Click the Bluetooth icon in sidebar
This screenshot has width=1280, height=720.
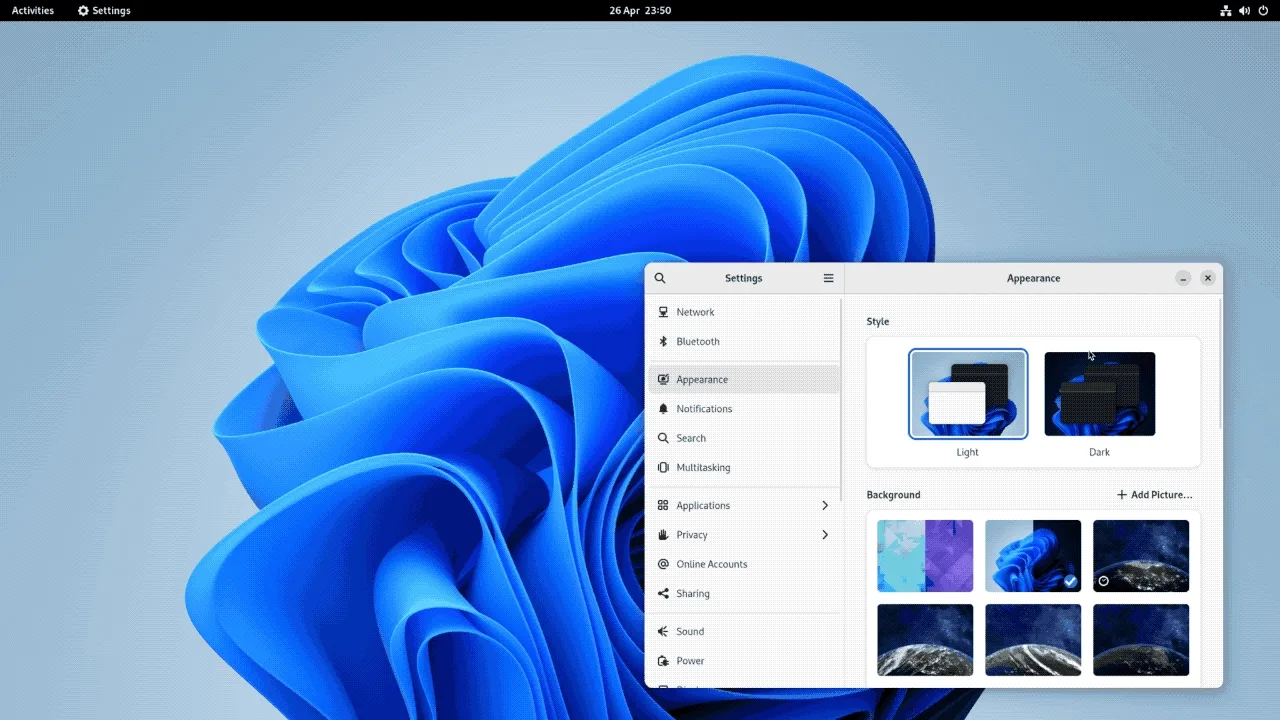pyautogui.click(x=663, y=341)
